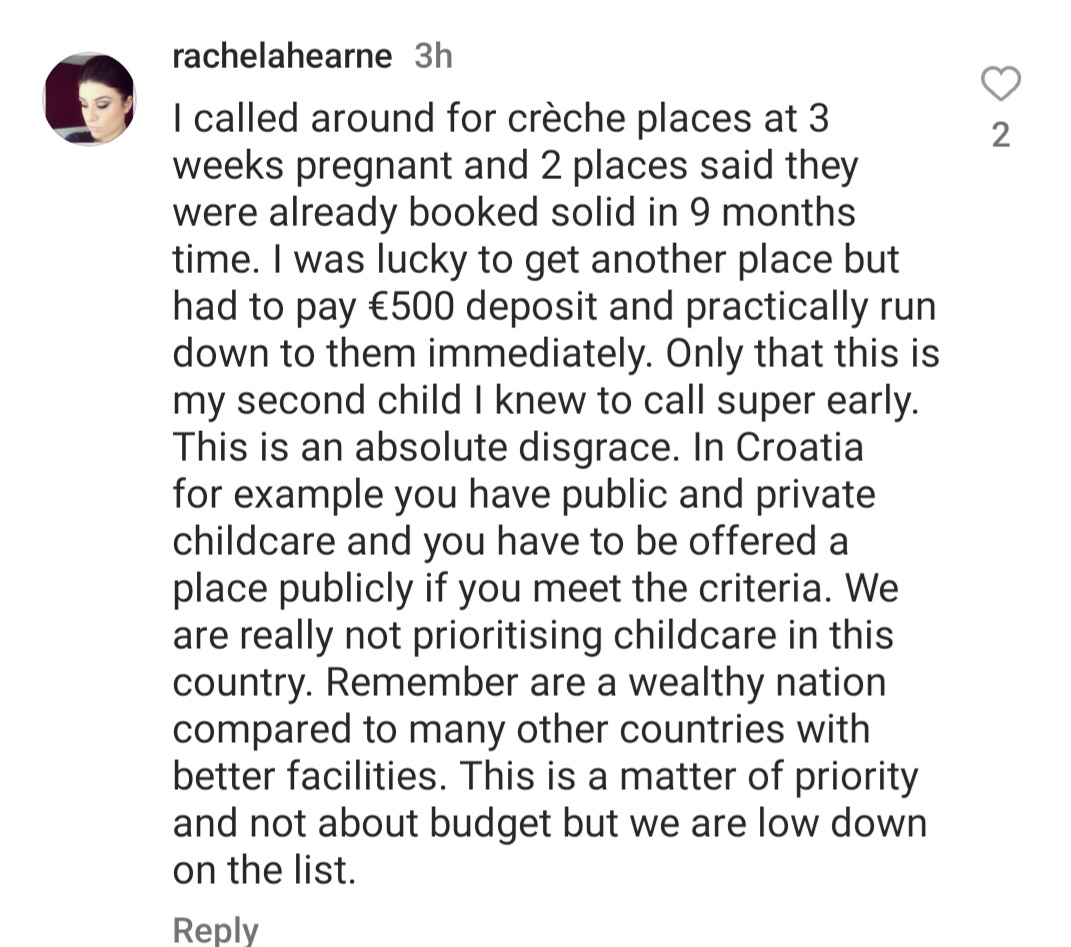This screenshot has width=1071, height=947.
Task: Click the word Croatia in the comment
Action: (x=799, y=448)
